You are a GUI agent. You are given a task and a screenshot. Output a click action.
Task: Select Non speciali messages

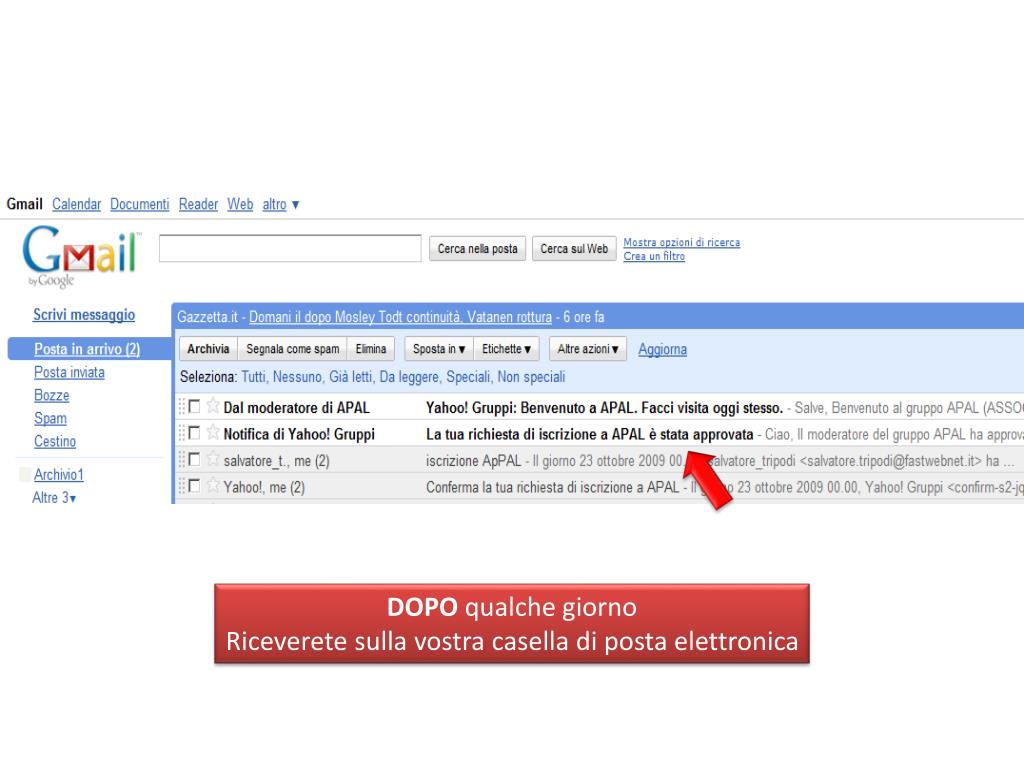(531, 377)
